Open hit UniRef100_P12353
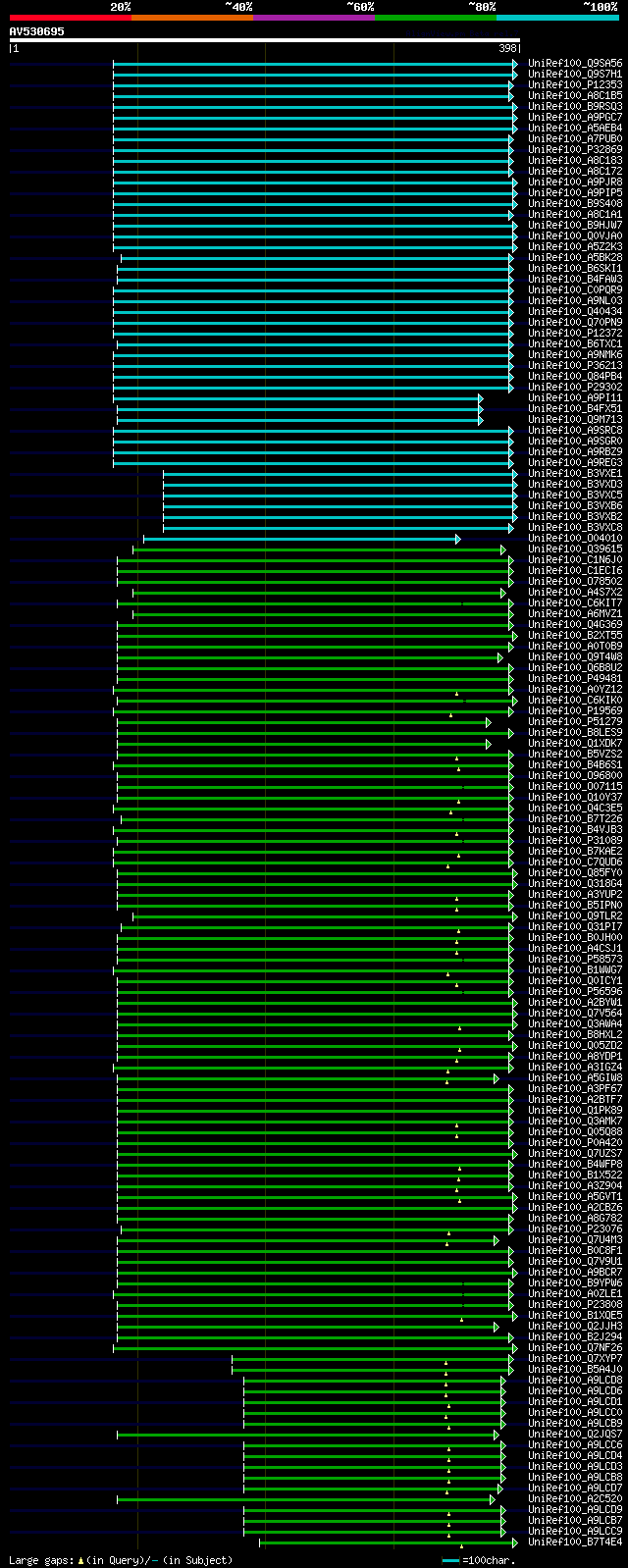628x1568 pixels. pos(575,84)
